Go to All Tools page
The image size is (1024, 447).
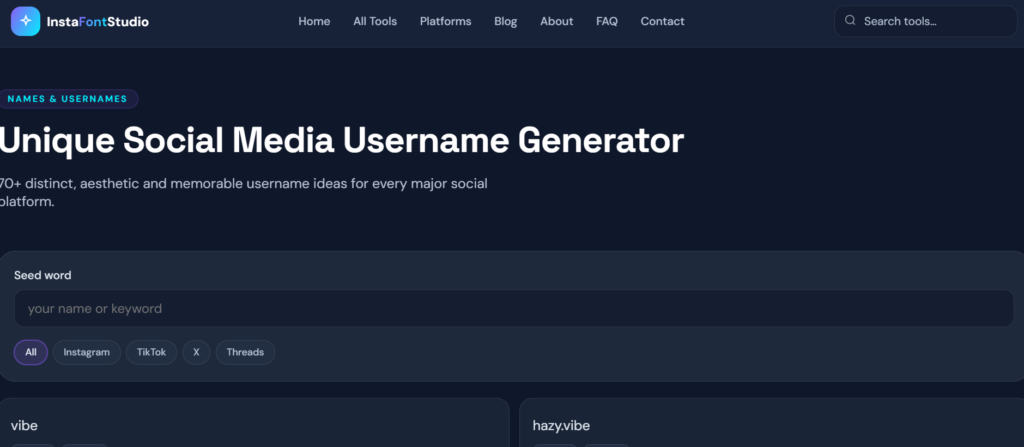[x=375, y=22]
